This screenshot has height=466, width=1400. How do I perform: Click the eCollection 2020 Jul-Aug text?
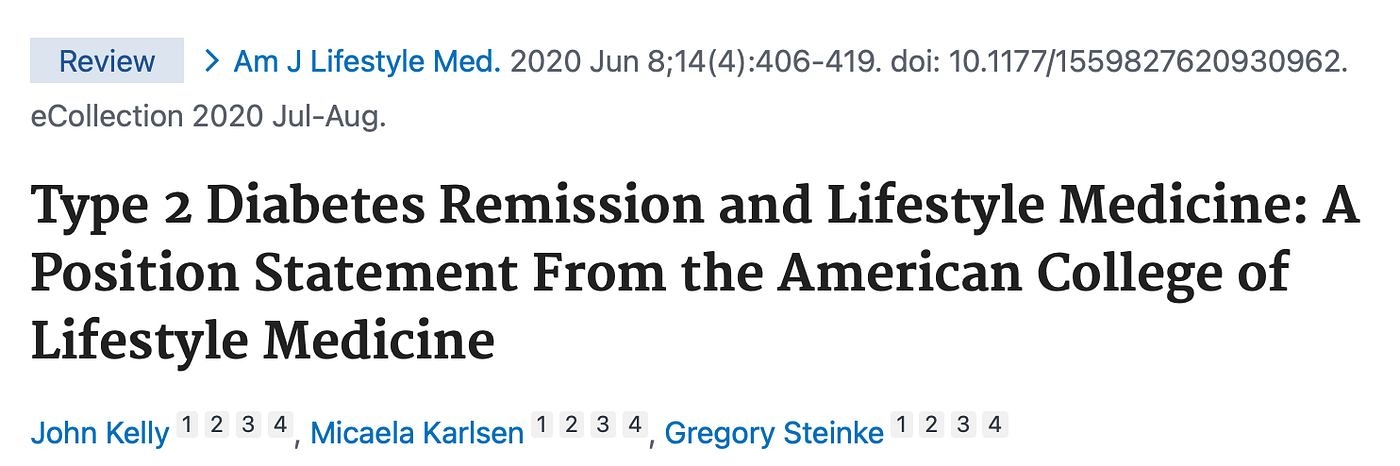(x=209, y=116)
